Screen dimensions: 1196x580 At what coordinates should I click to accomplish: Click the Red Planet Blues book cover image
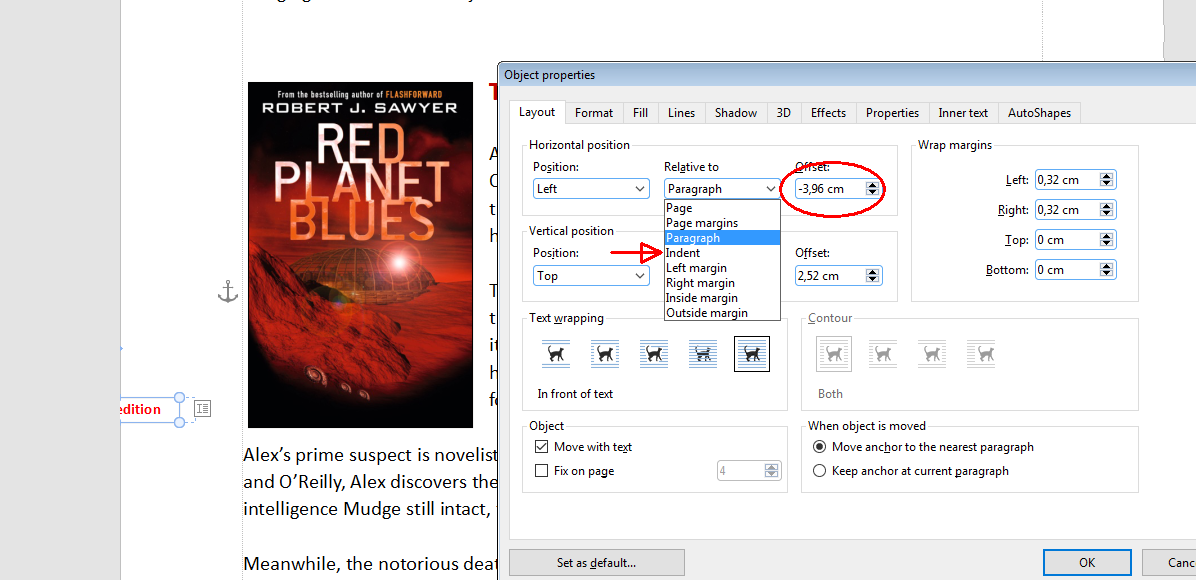(360, 255)
